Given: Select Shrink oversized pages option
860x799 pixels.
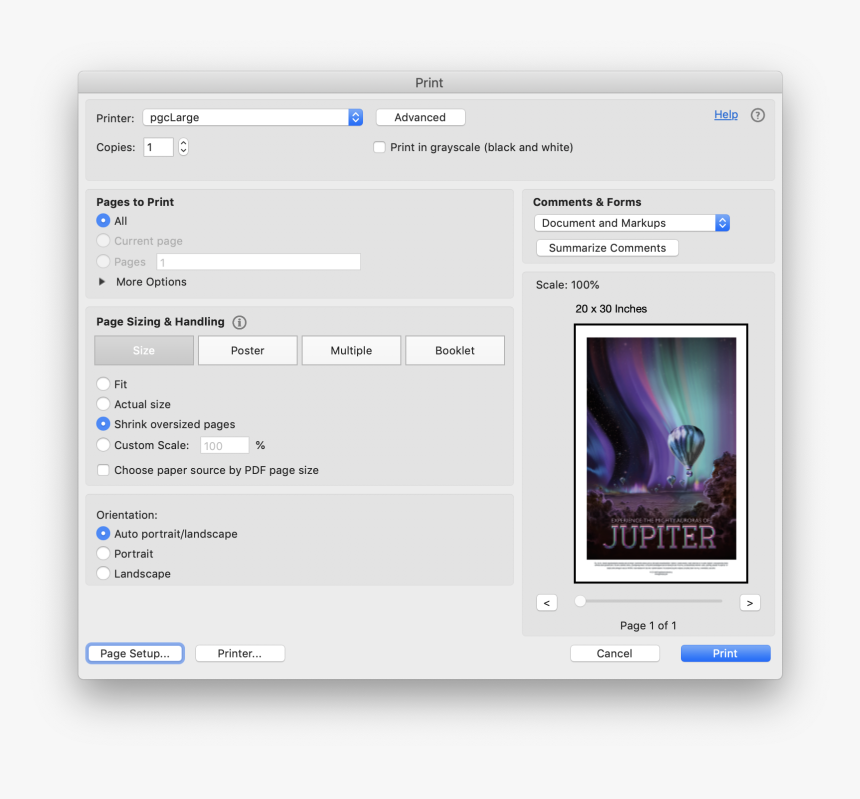Looking at the screenshot, I should click(103, 424).
